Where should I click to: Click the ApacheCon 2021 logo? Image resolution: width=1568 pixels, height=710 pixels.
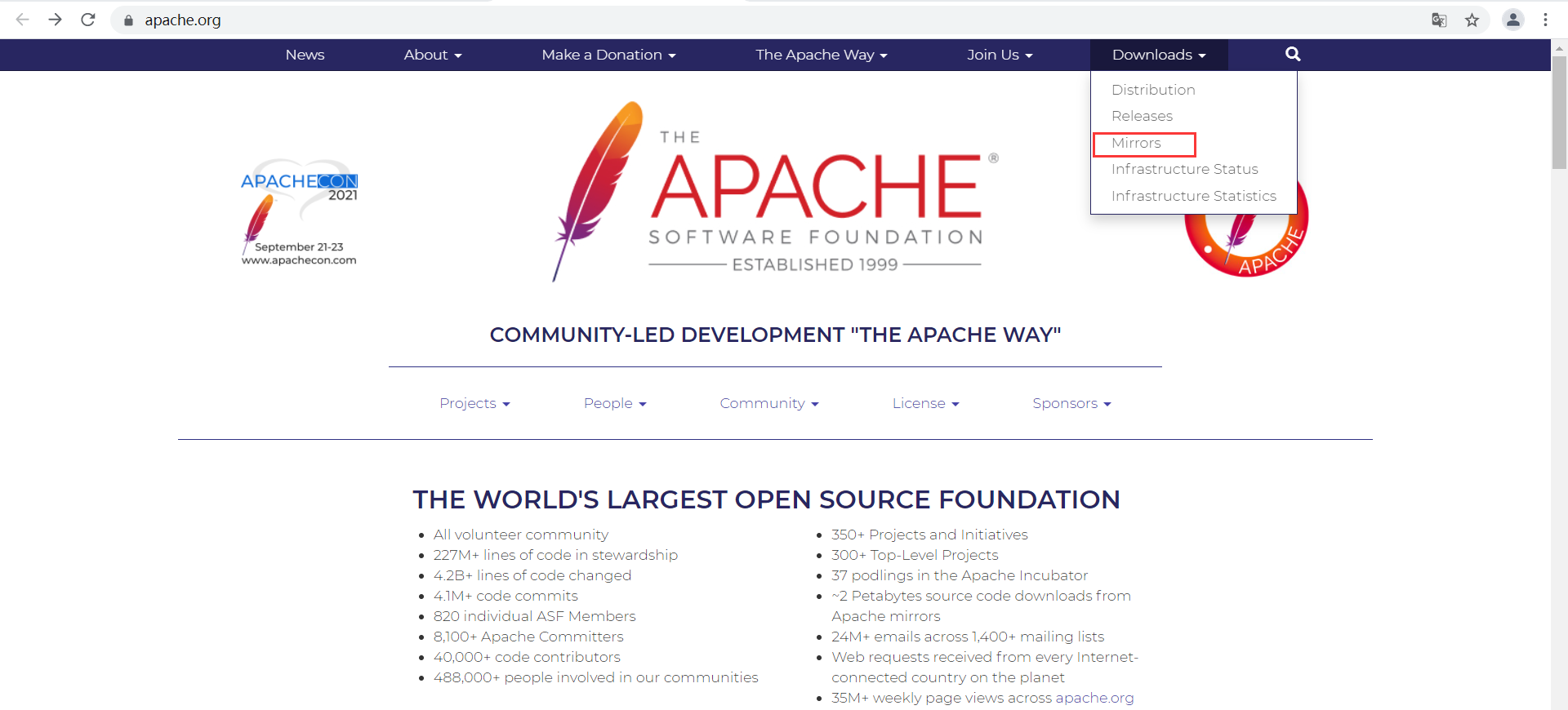tap(300, 212)
